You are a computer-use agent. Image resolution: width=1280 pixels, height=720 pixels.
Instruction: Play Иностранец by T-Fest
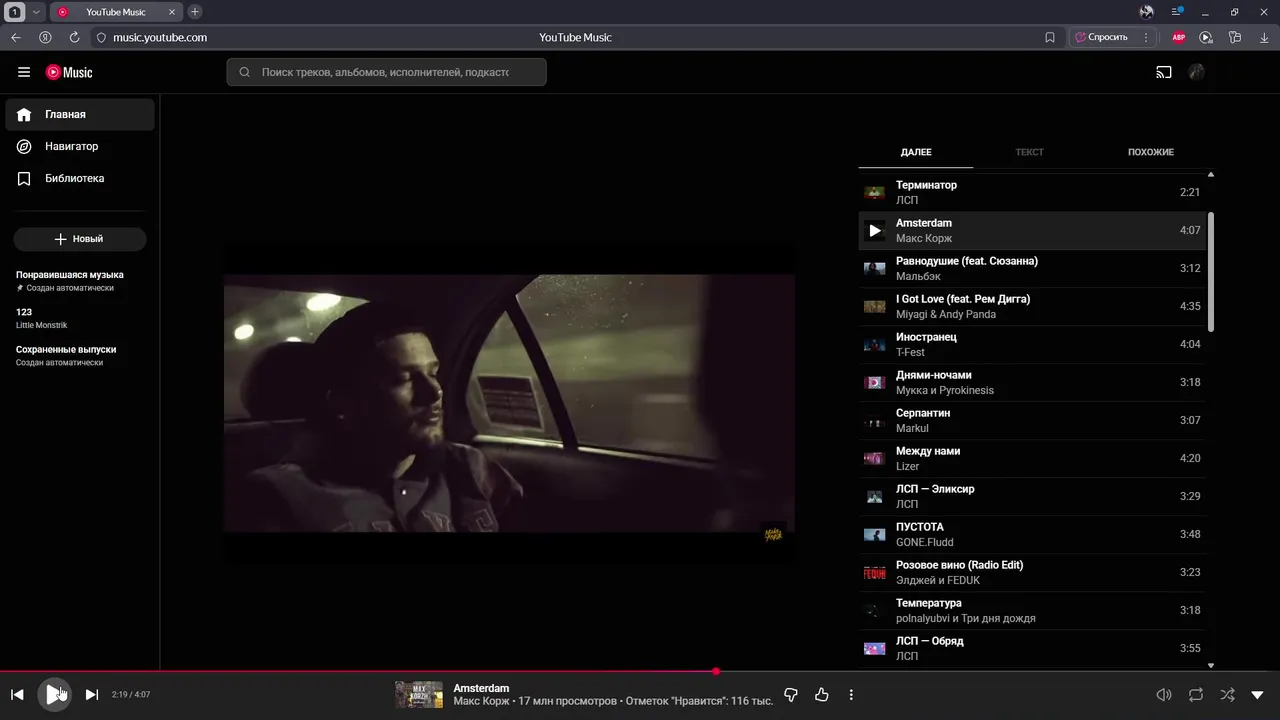(1033, 344)
